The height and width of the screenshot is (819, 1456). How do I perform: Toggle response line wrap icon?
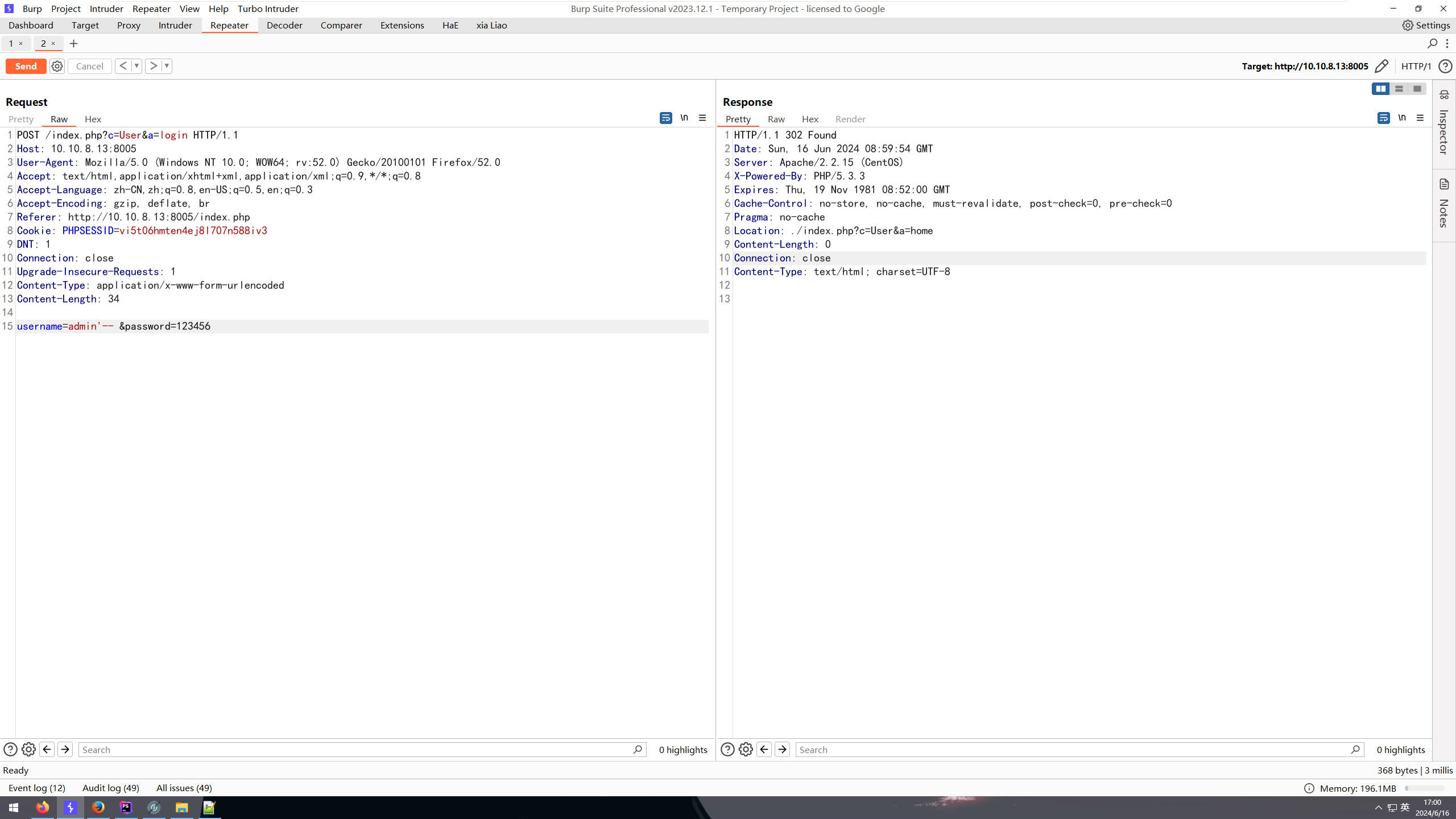1384,118
